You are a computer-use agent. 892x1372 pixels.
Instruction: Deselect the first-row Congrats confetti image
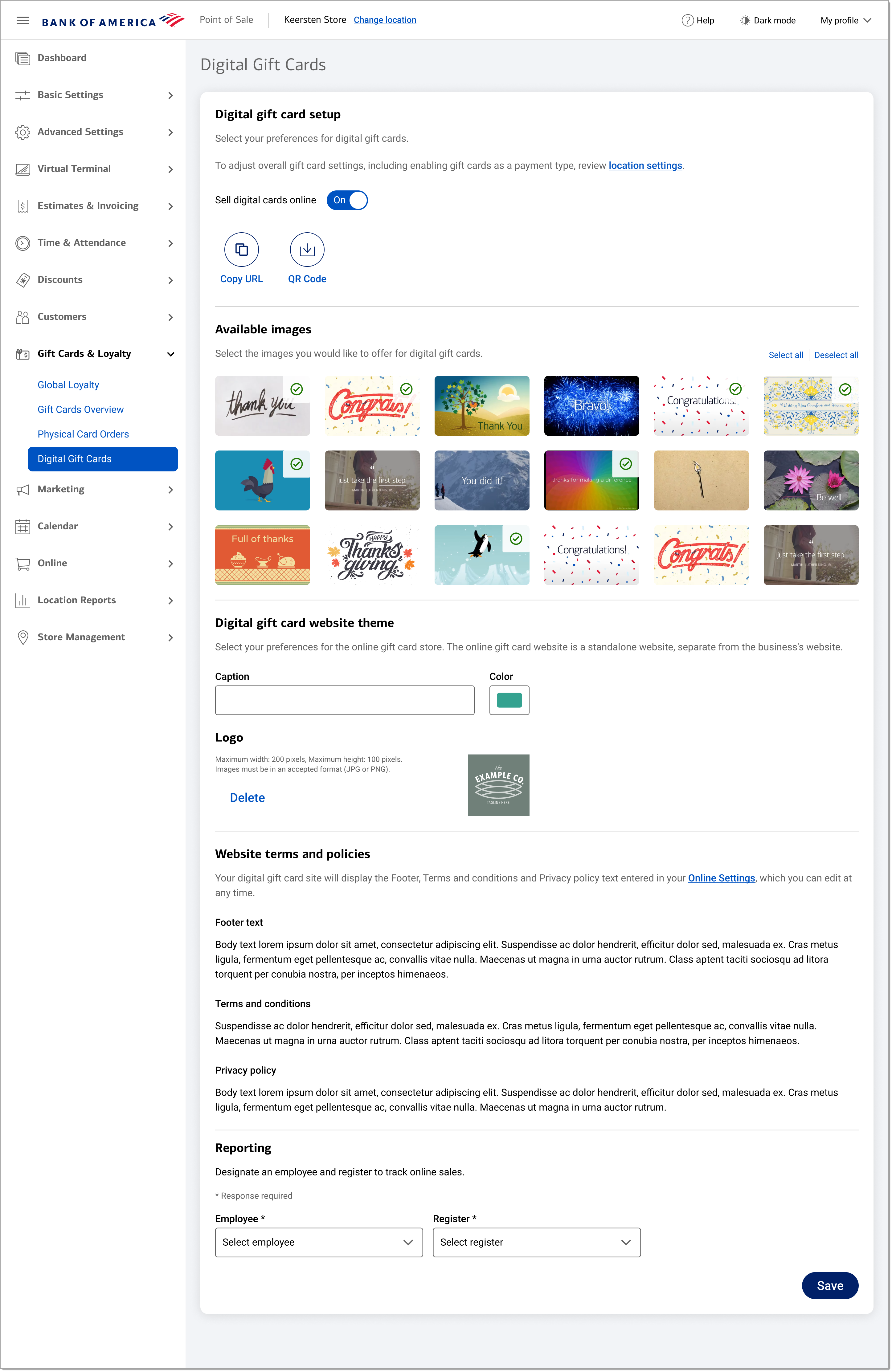372,406
